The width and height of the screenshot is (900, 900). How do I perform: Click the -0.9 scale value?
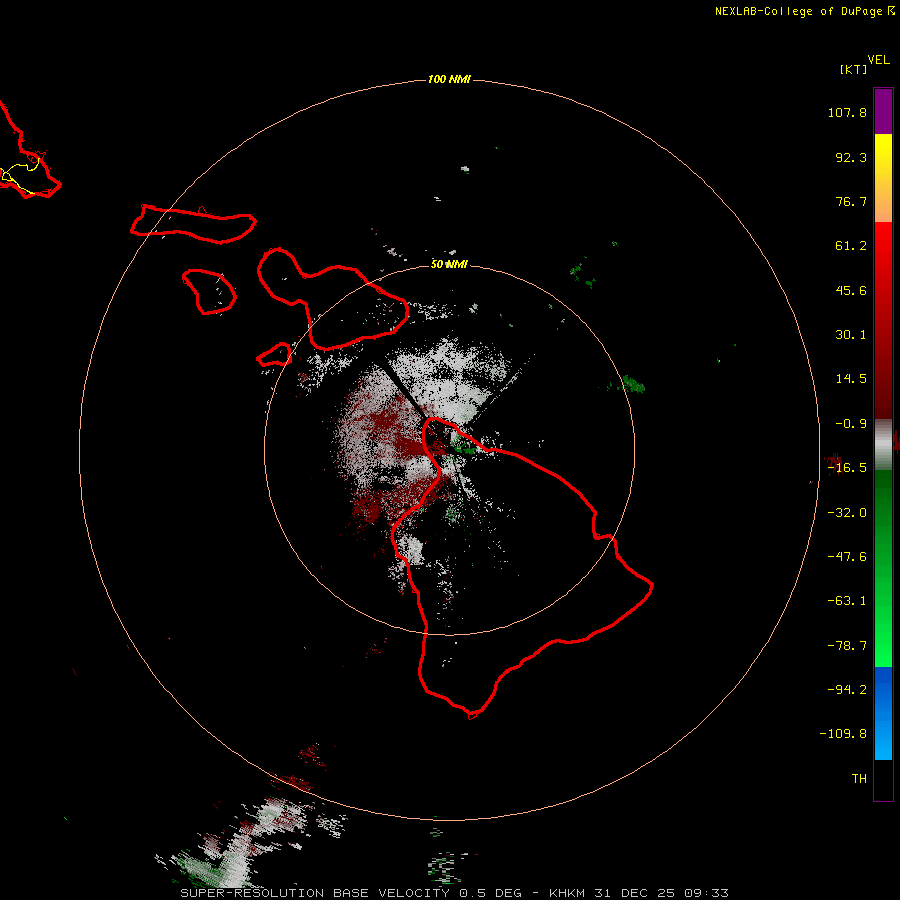click(x=851, y=424)
